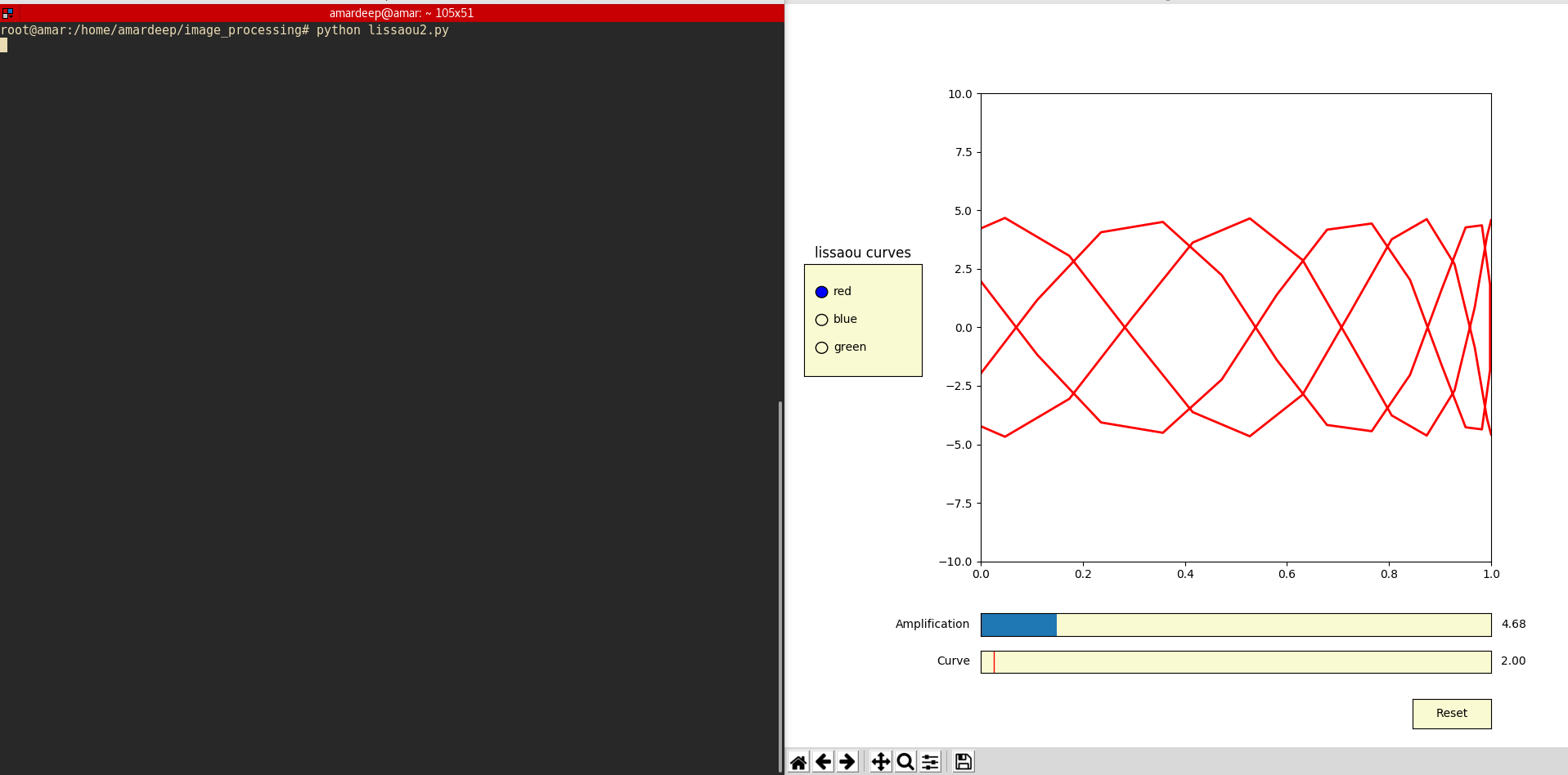This screenshot has width=1568, height=775.
Task: Click the Amplification value 4.68
Action: (x=1513, y=624)
